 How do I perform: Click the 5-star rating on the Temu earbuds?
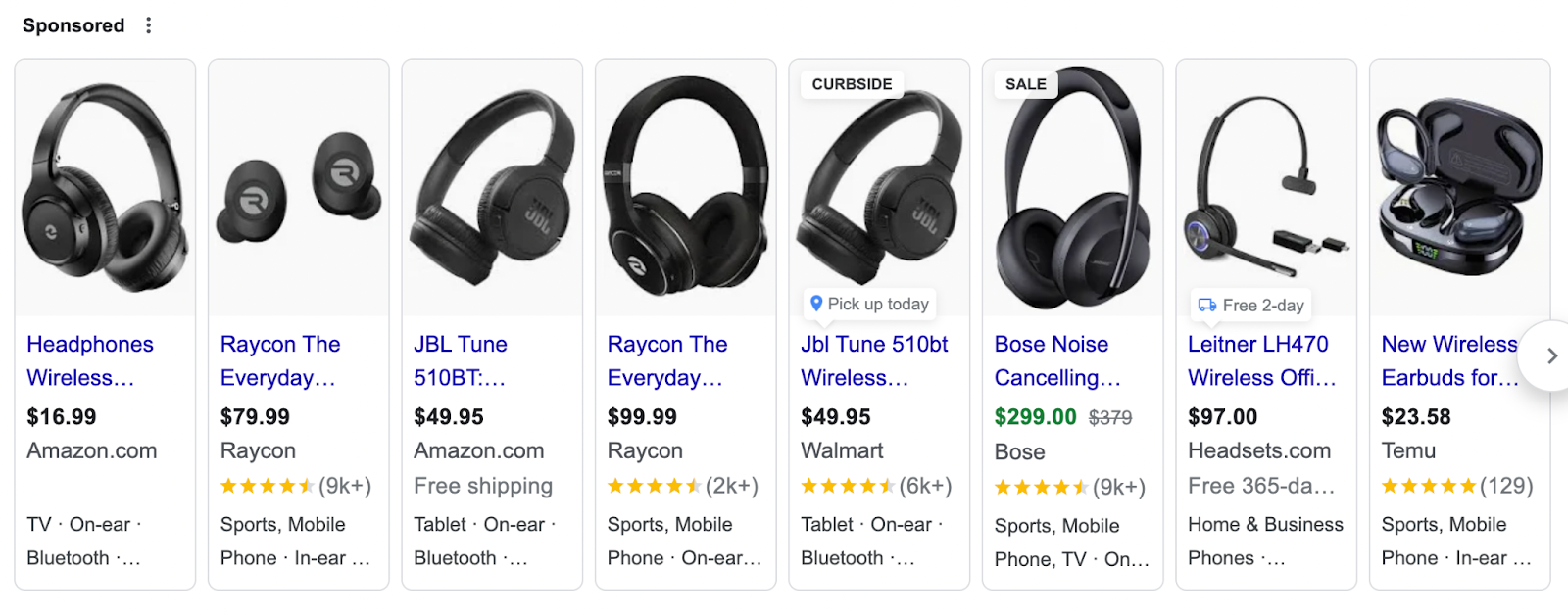tap(1430, 485)
